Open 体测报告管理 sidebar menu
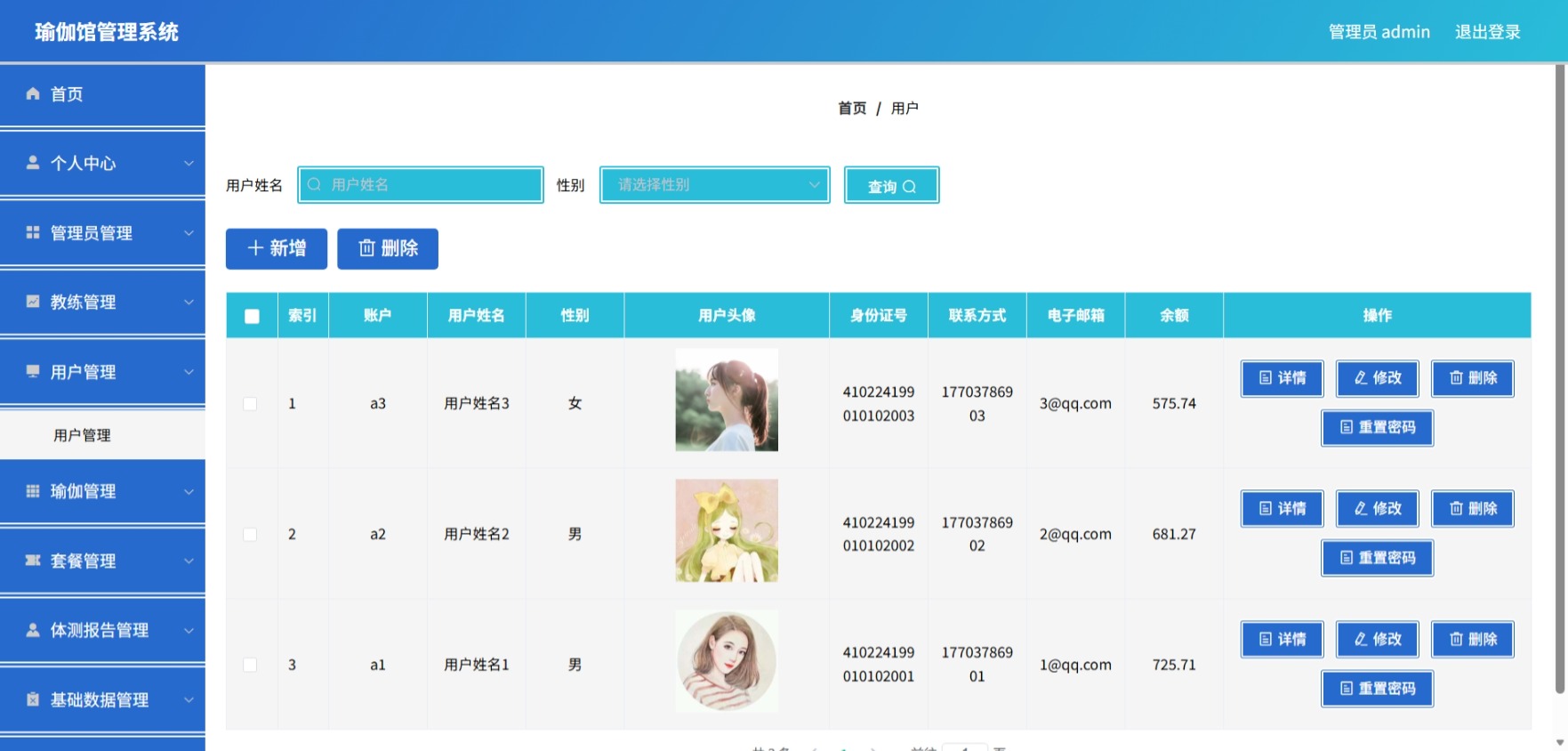1568x751 pixels. pos(102,630)
